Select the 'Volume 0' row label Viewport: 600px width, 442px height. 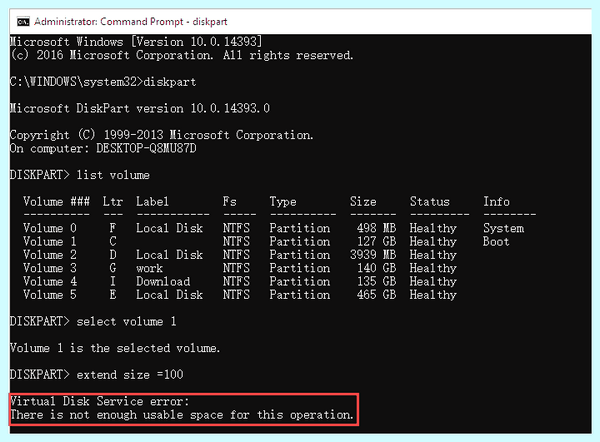click(50, 228)
